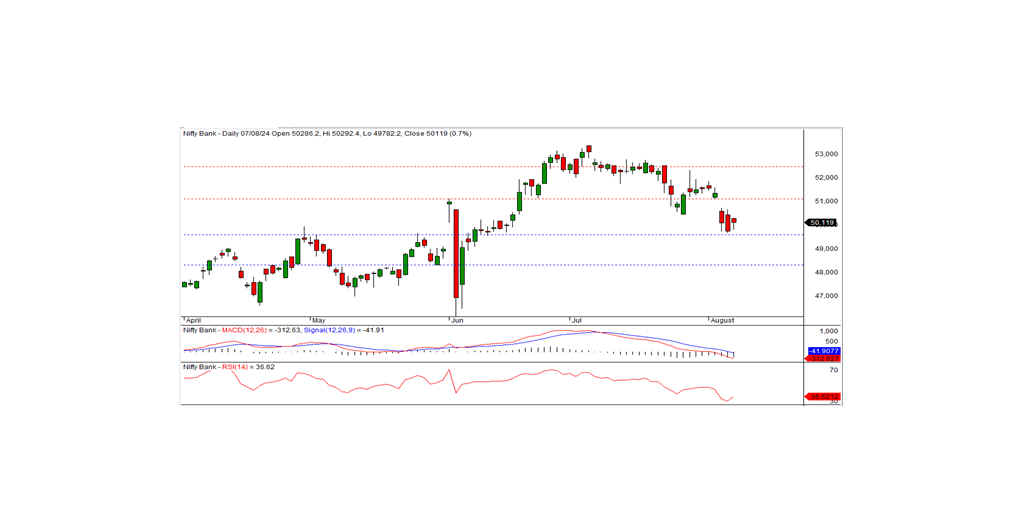Click the August label on time axis
The height and width of the screenshot is (516, 1021).
tap(723, 321)
